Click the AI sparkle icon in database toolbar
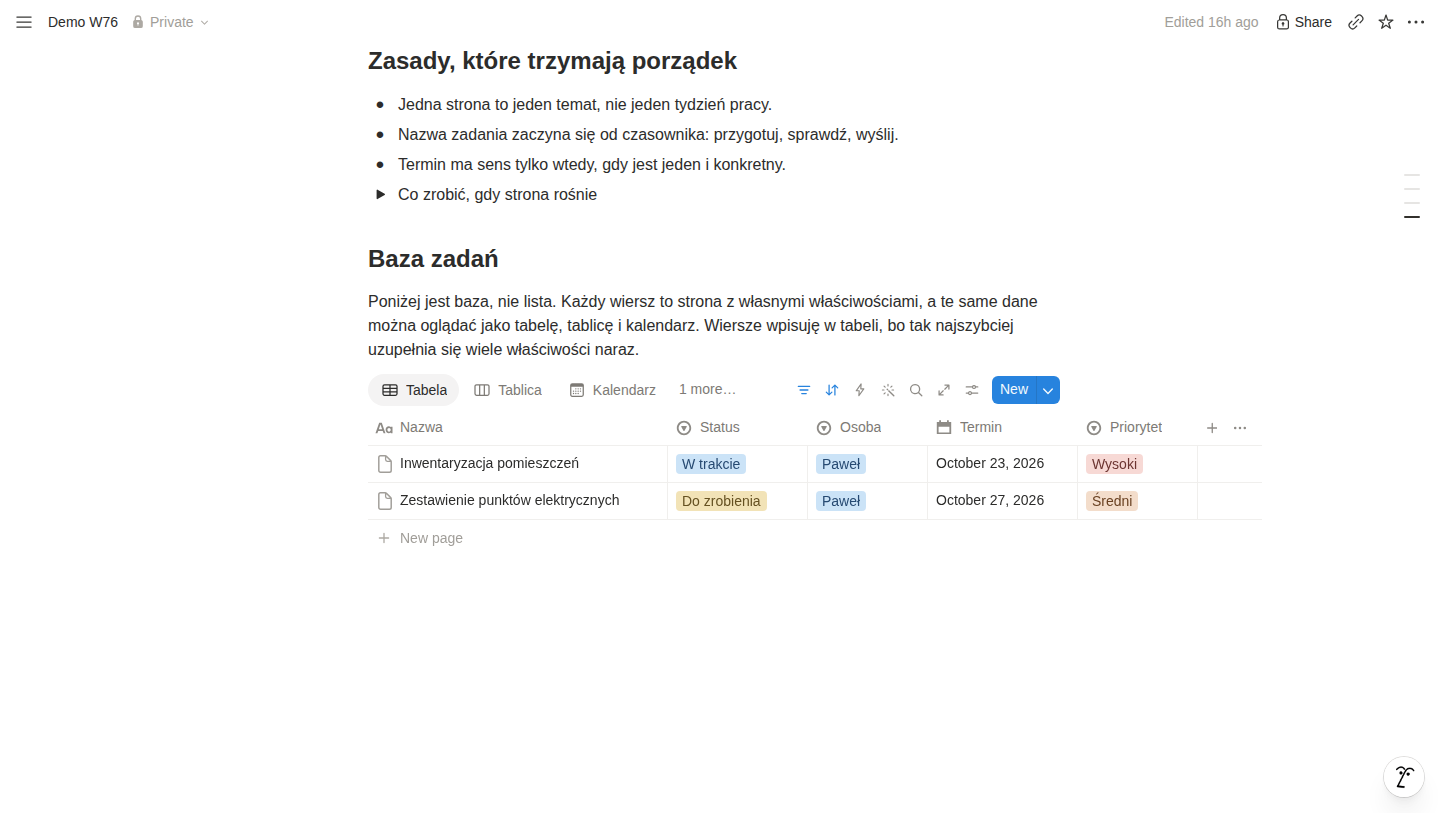1440x813 pixels. click(x=888, y=390)
